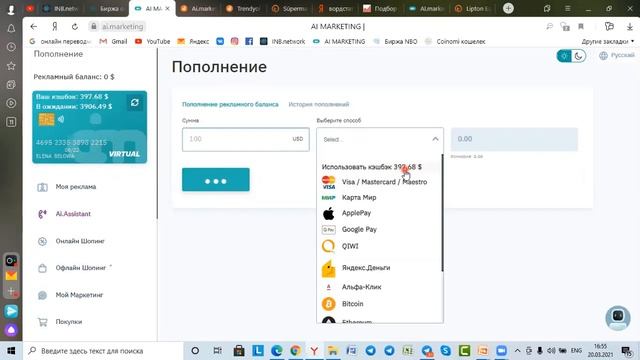
Task: Click the Сумма amount input field
Action: tap(246, 139)
